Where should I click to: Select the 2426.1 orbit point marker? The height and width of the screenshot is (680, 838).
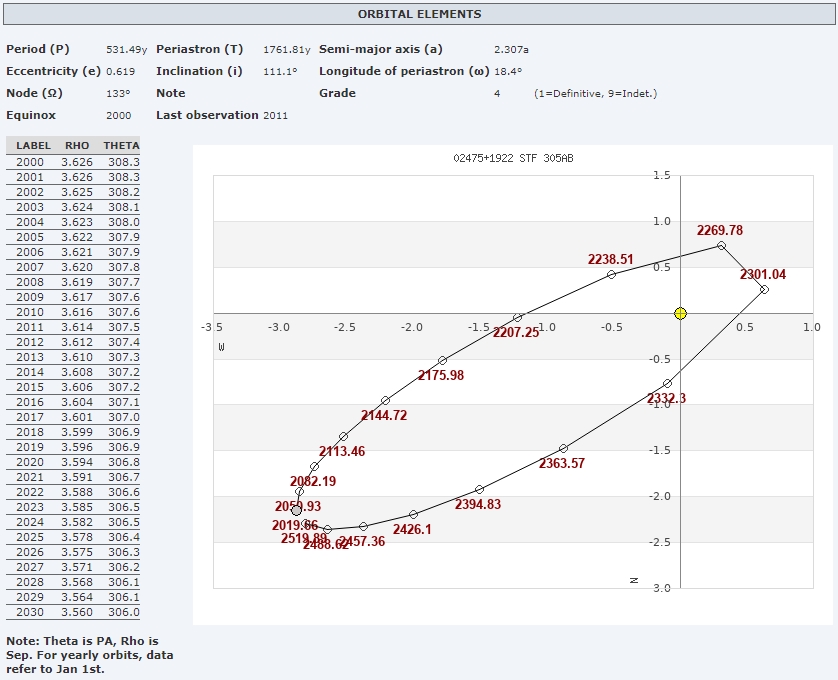pyautogui.click(x=413, y=514)
